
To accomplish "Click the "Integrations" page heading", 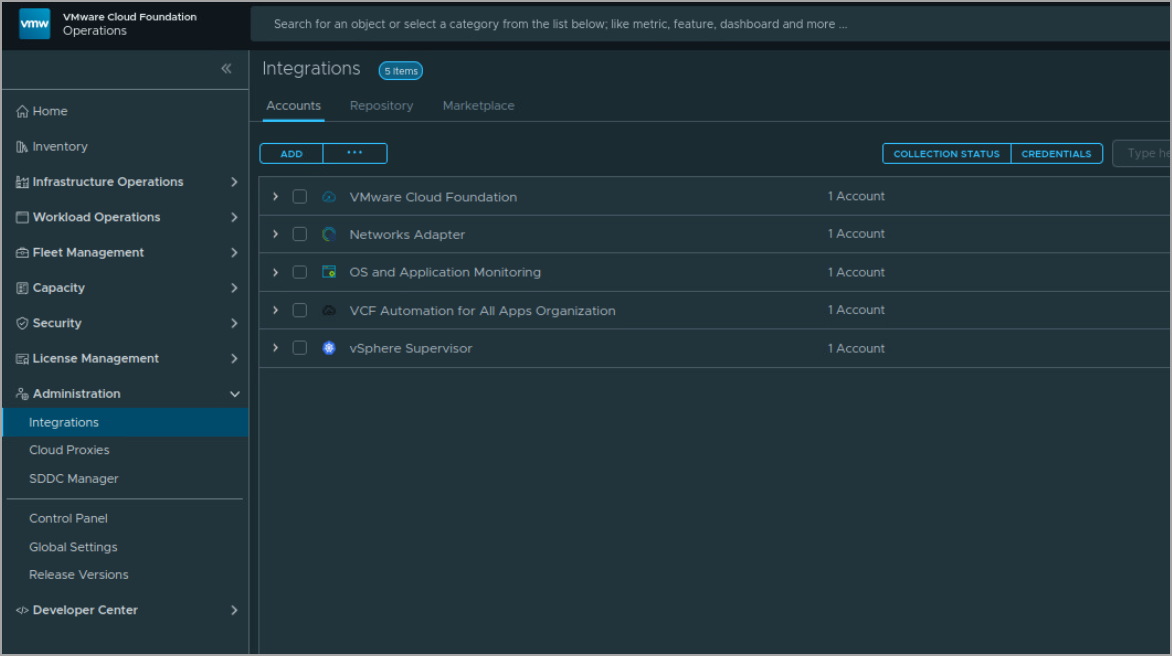I will pos(311,69).
